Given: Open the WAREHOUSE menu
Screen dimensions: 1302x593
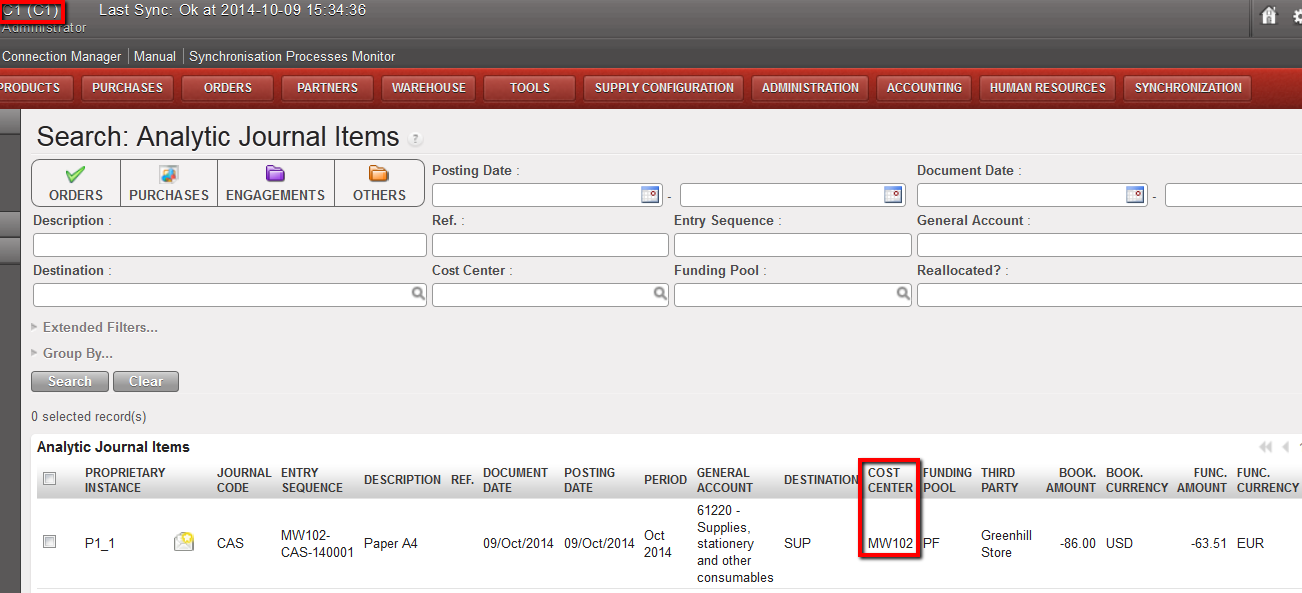Looking at the screenshot, I should (x=428, y=88).
